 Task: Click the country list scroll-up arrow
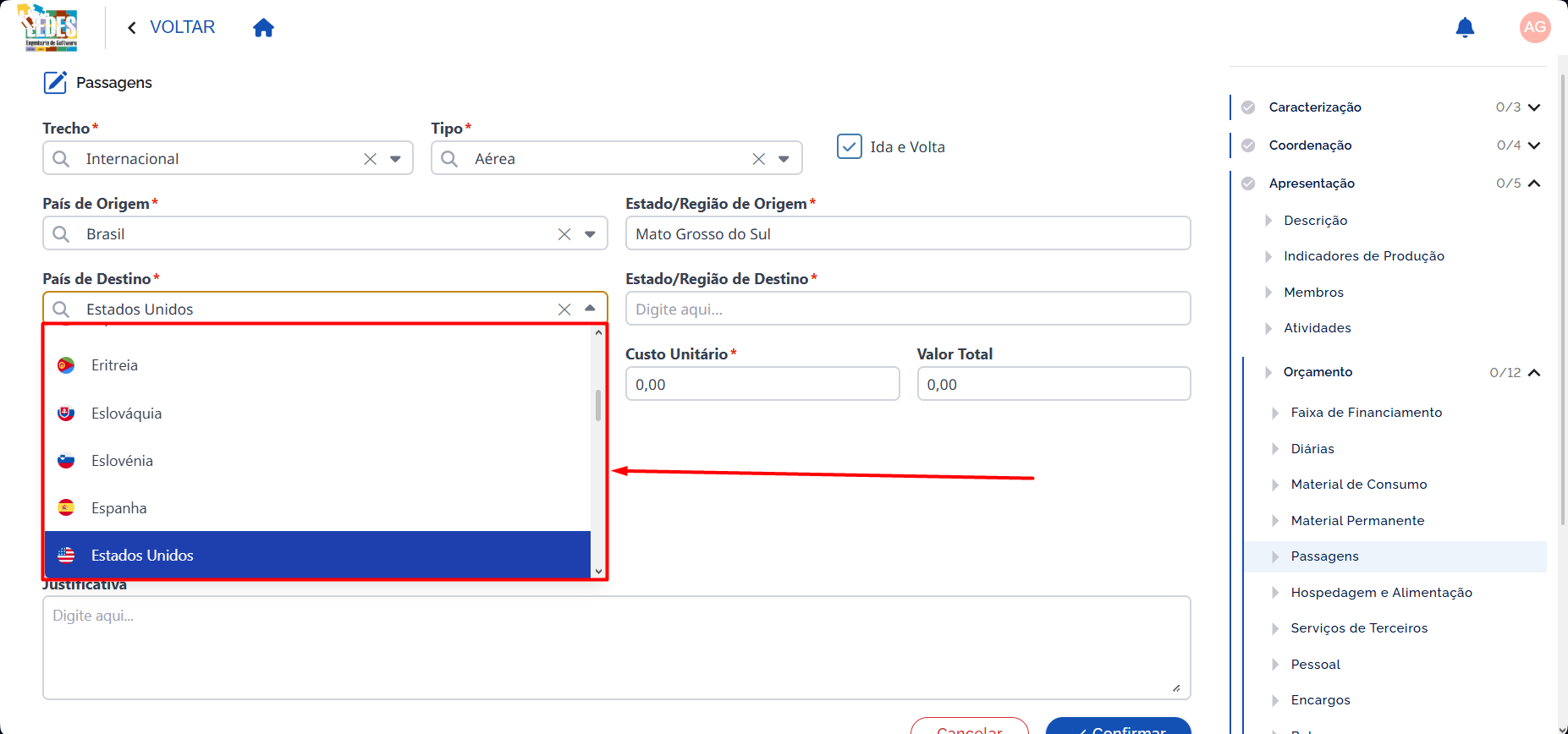pos(598,332)
